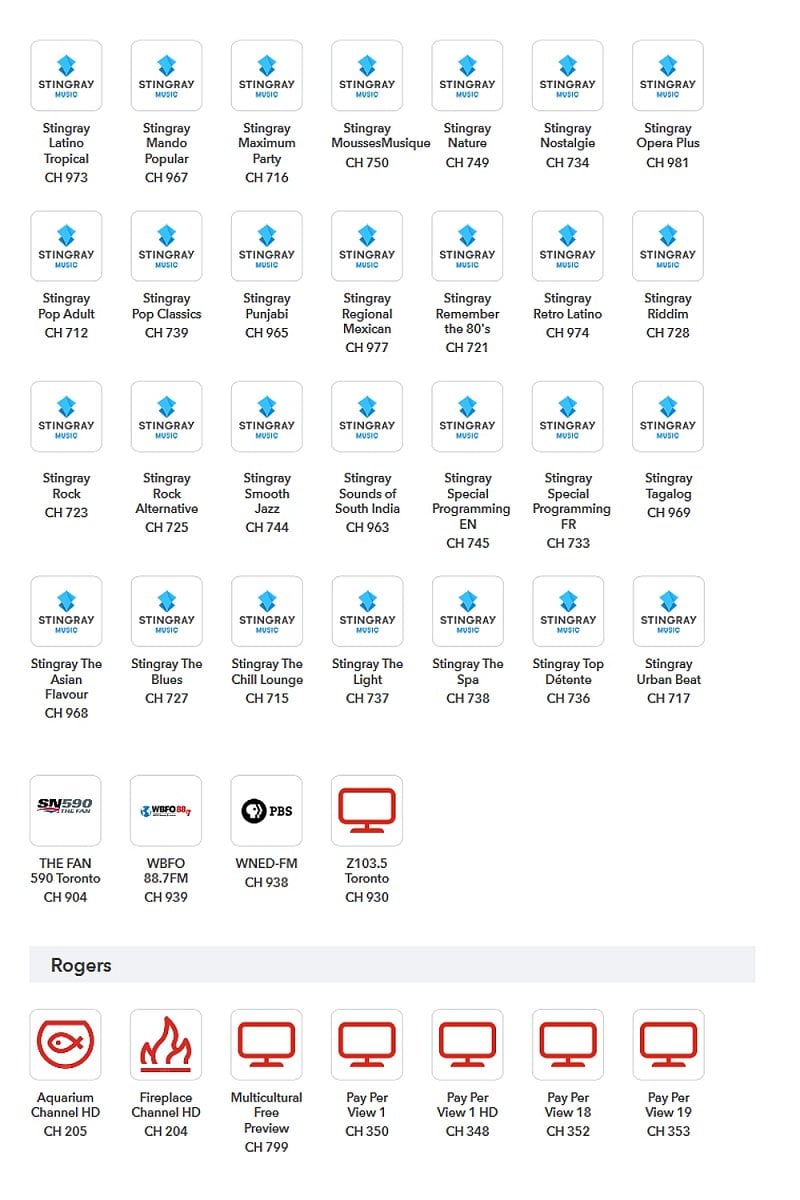Screen dimensions: 800x1200
Task: Select the 'CH 938' channel number
Action: pos(267,882)
